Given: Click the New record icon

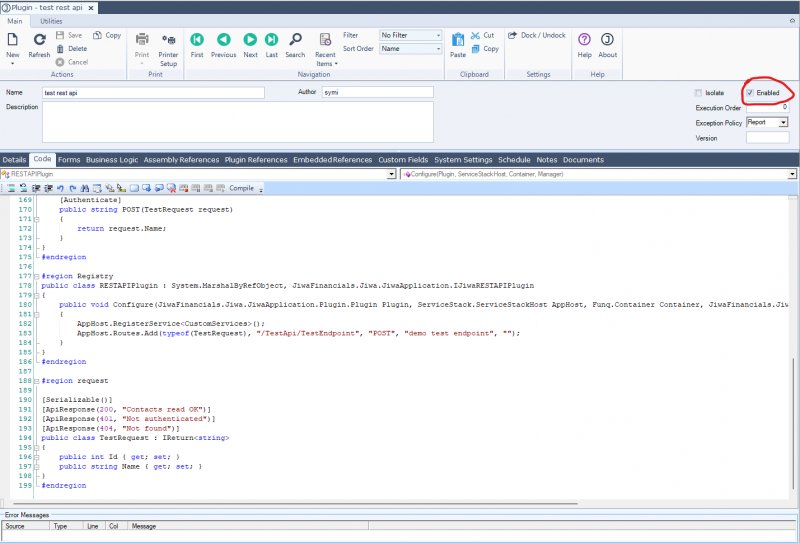Looking at the screenshot, I should pyautogui.click(x=13, y=39).
